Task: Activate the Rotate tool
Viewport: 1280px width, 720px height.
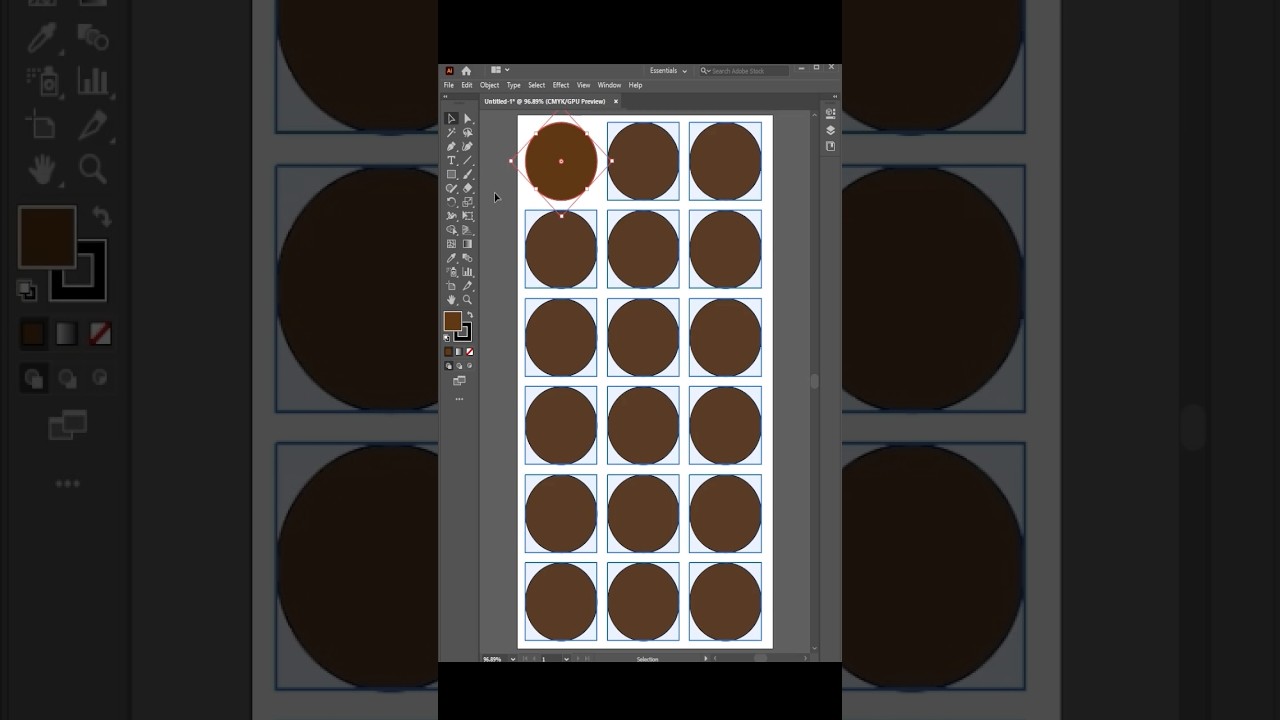Action: click(x=451, y=202)
